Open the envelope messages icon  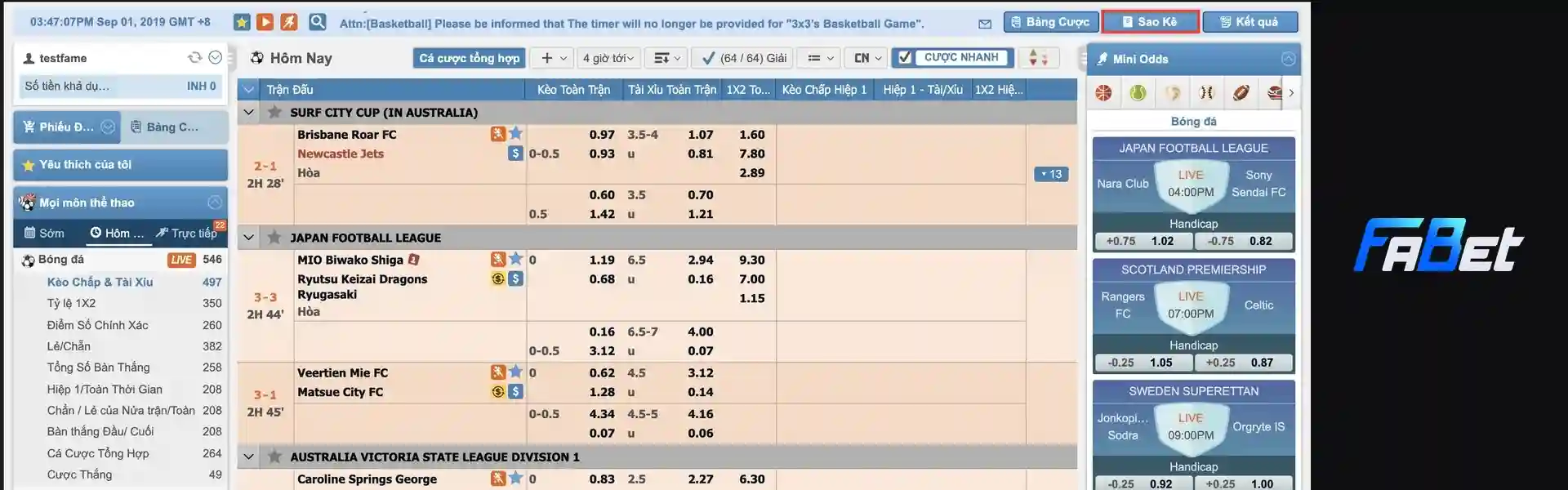(985, 24)
